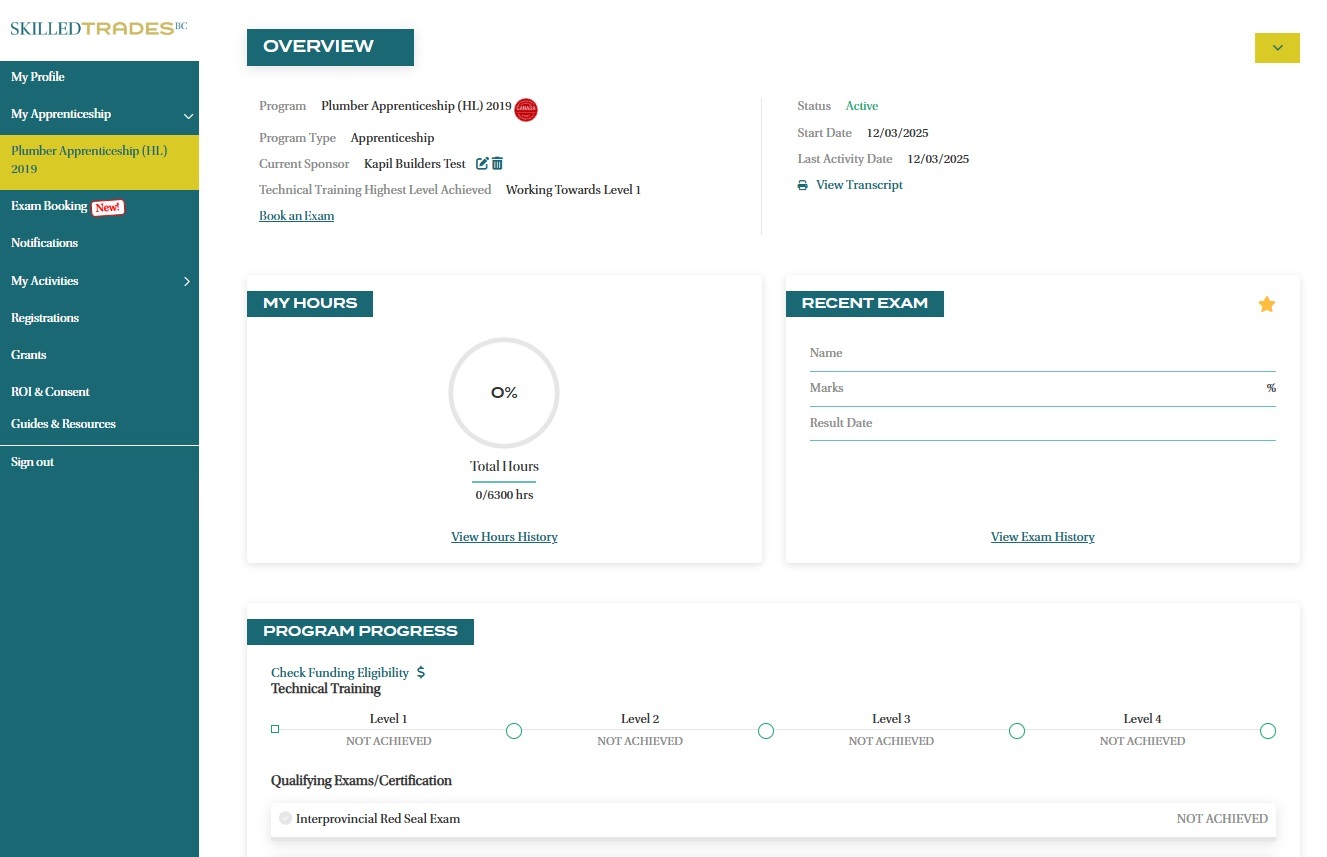Click the Book an Exam link
The height and width of the screenshot is (857, 1327).
[x=296, y=216]
